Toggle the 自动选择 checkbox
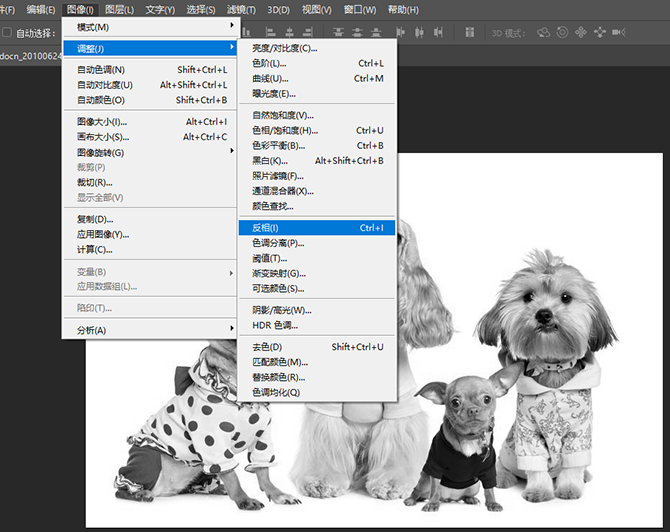Screen dimensions: 670x532 7,32
